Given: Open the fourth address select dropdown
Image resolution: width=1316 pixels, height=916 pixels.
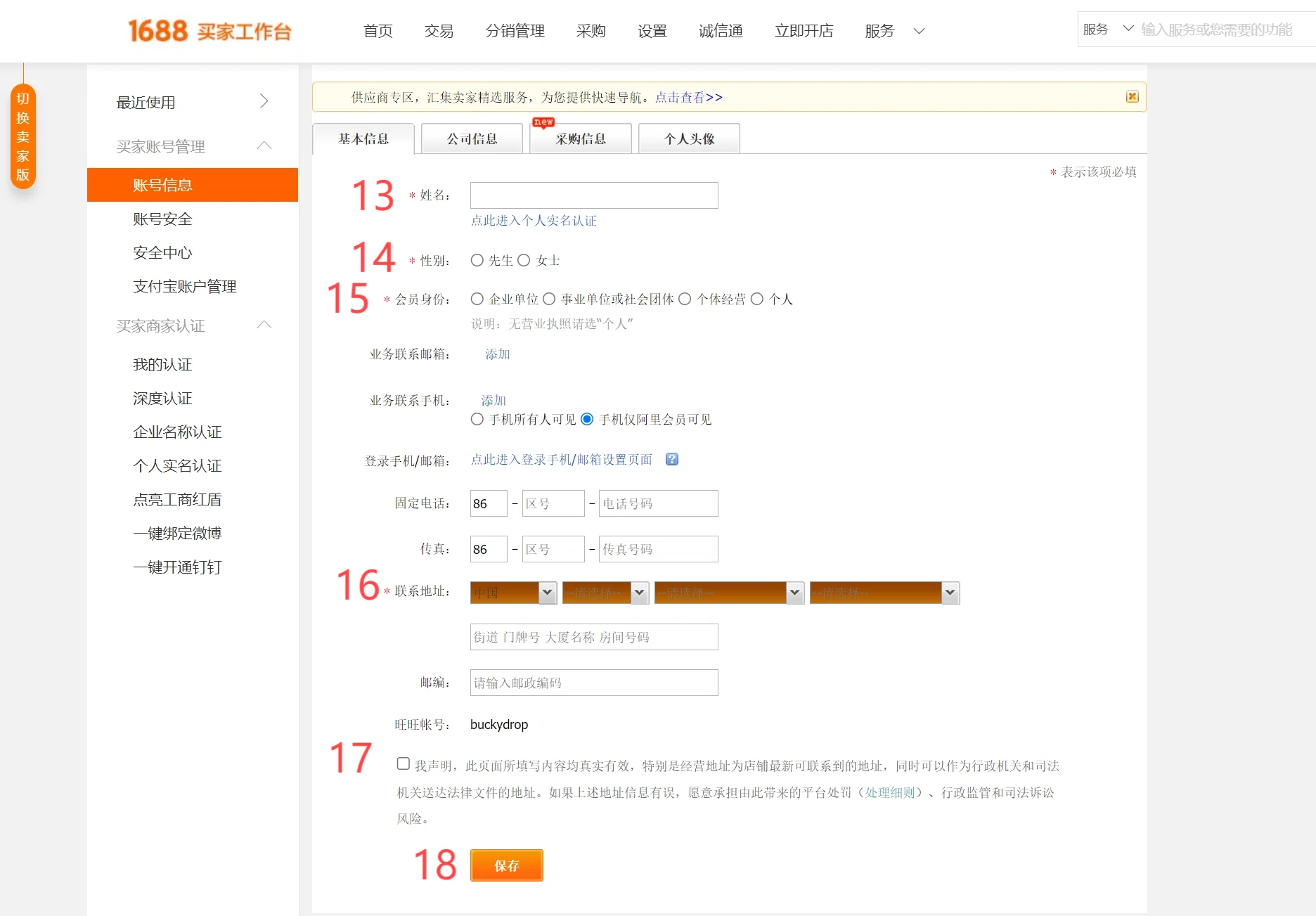Looking at the screenshot, I should click(x=884, y=593).
